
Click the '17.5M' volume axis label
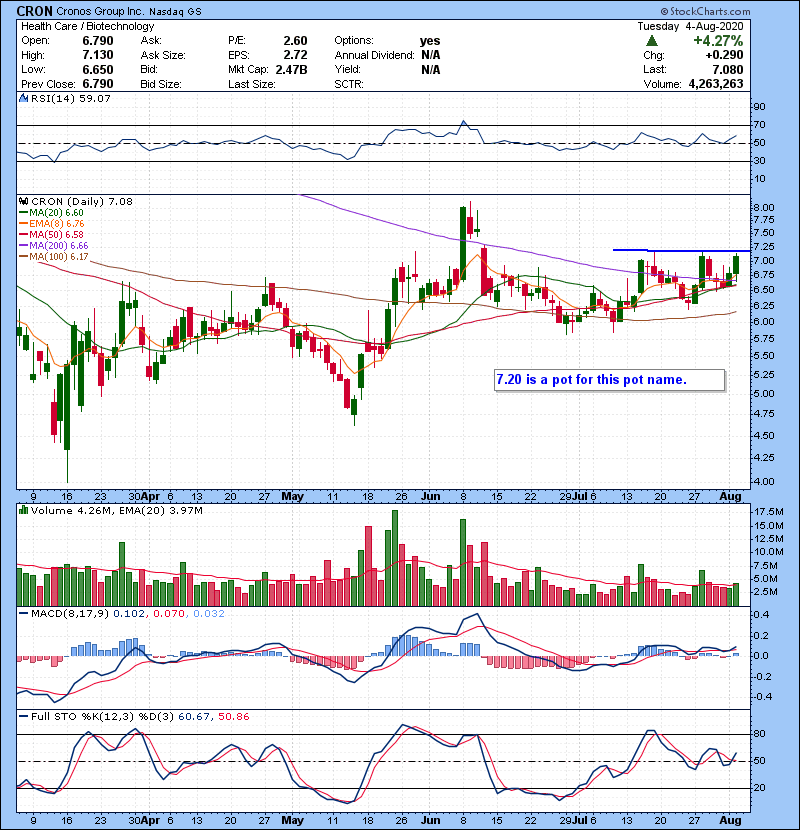(x=769, y=512)
